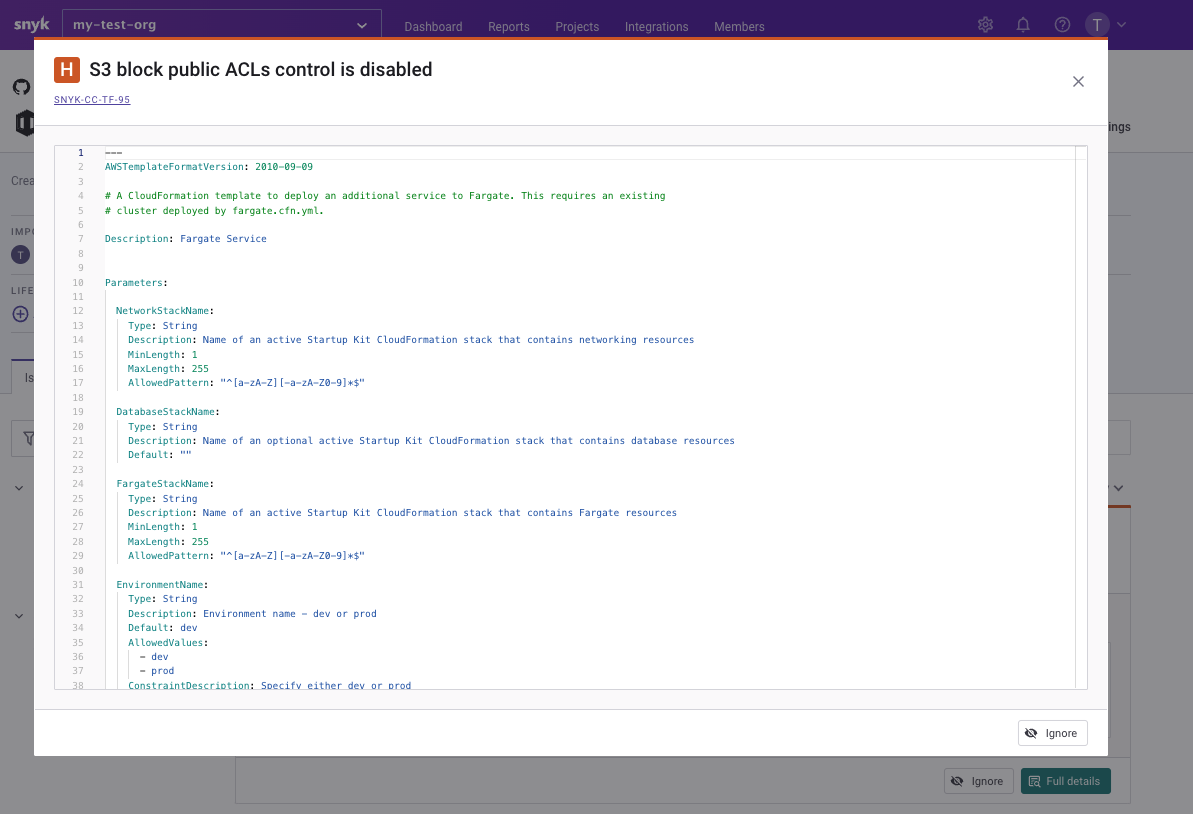
Task: Open the Snyk settings gear icon
Action: (985, 24)
